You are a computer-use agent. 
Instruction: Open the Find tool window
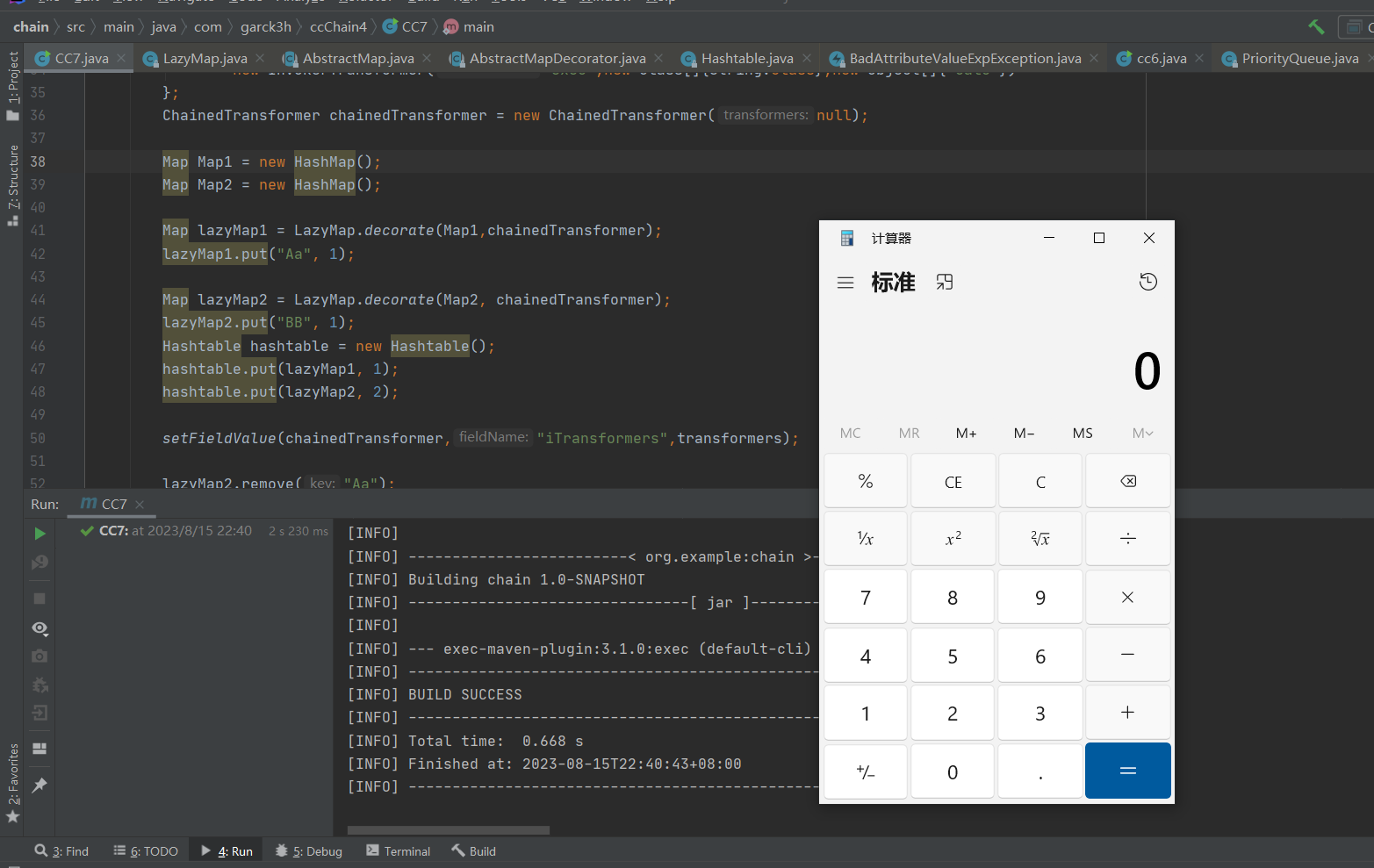click(x=61, y=851)
